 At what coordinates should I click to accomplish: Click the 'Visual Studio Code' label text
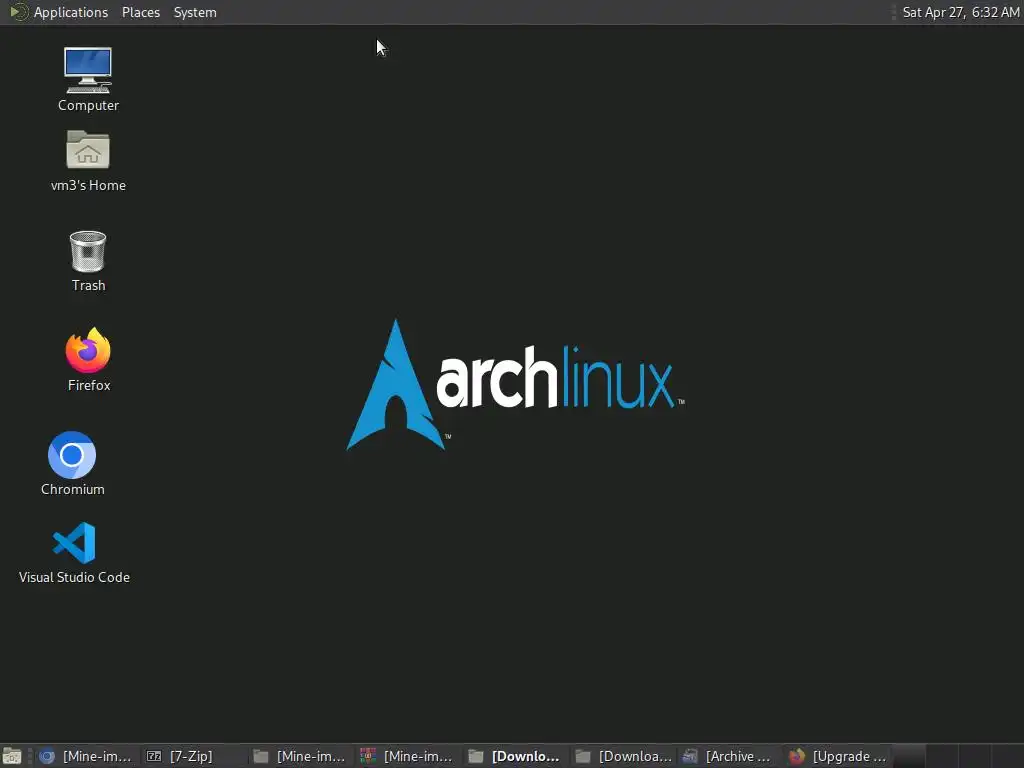point(74,577)
